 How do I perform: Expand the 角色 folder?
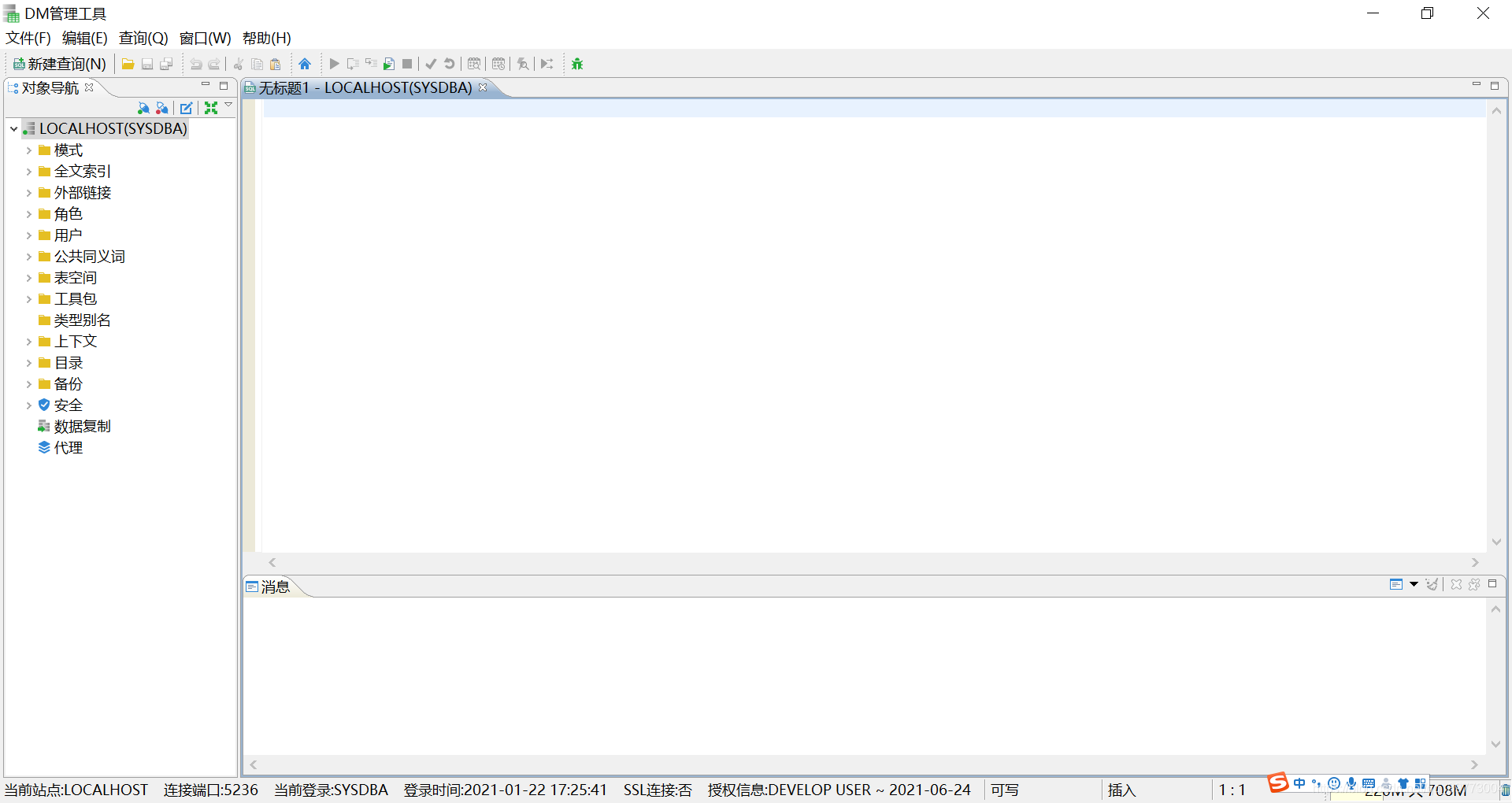point(28,213)
